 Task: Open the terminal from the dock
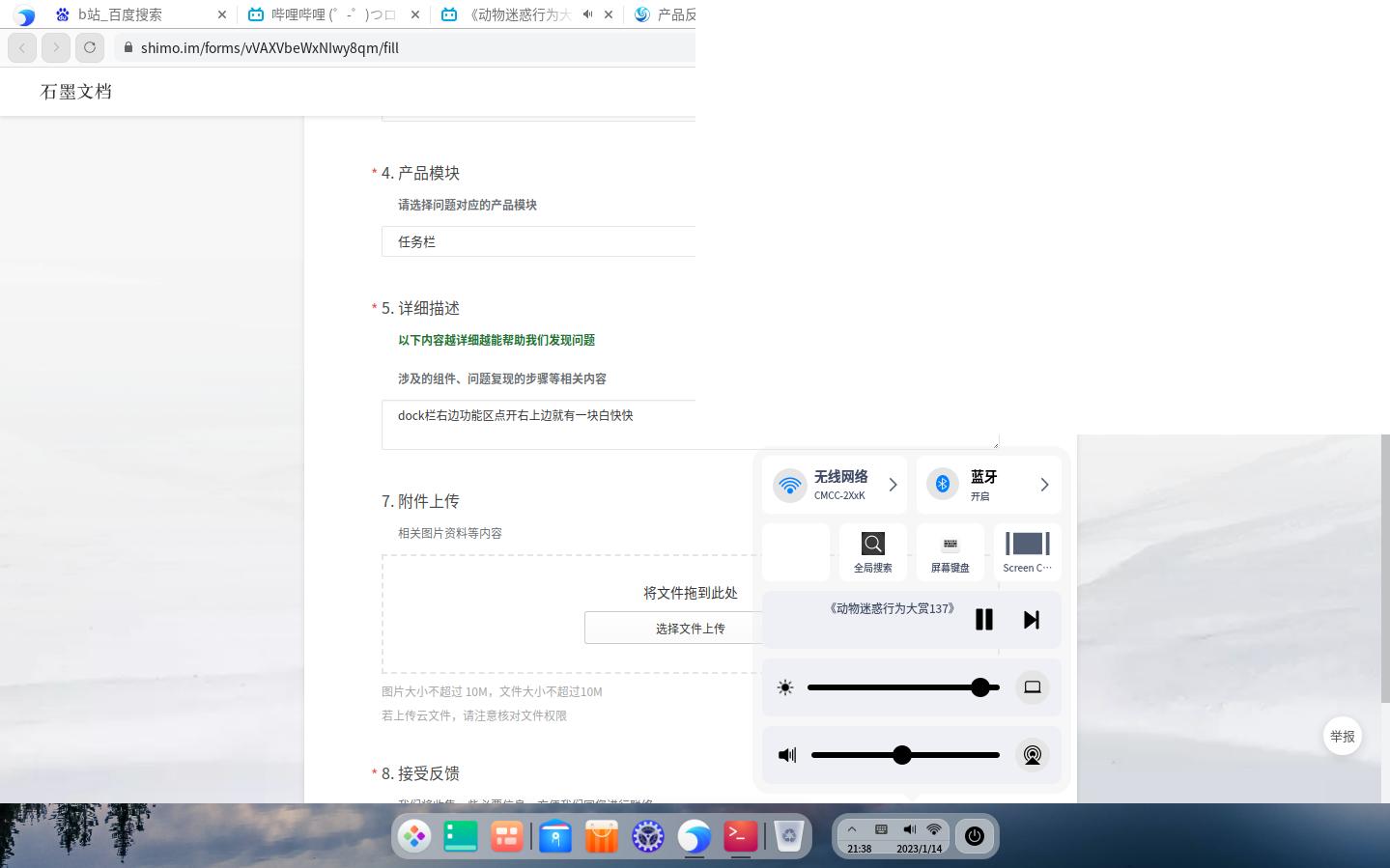(740, 836)
